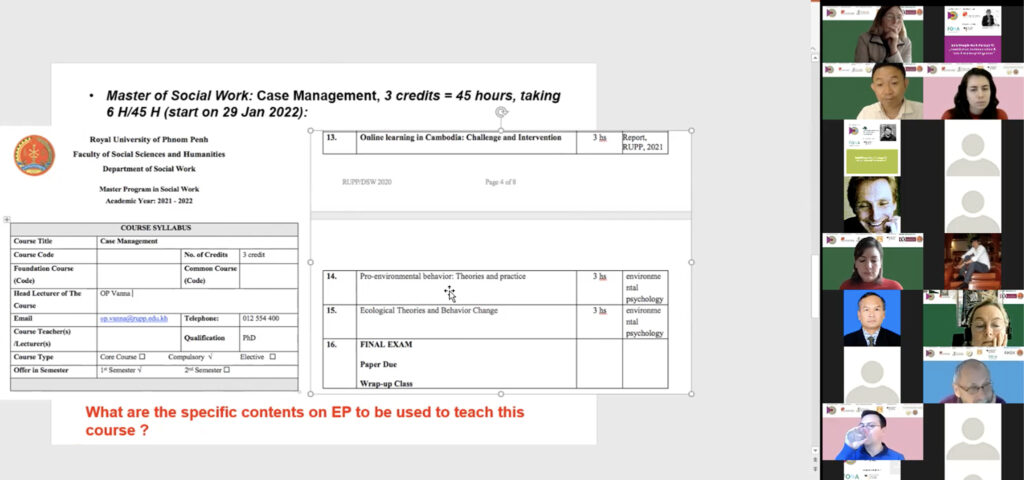The height and width of the screenshot is (480, 1024).
Task: Tick the 2nd Semester checkbox
Action: [227, 370]
